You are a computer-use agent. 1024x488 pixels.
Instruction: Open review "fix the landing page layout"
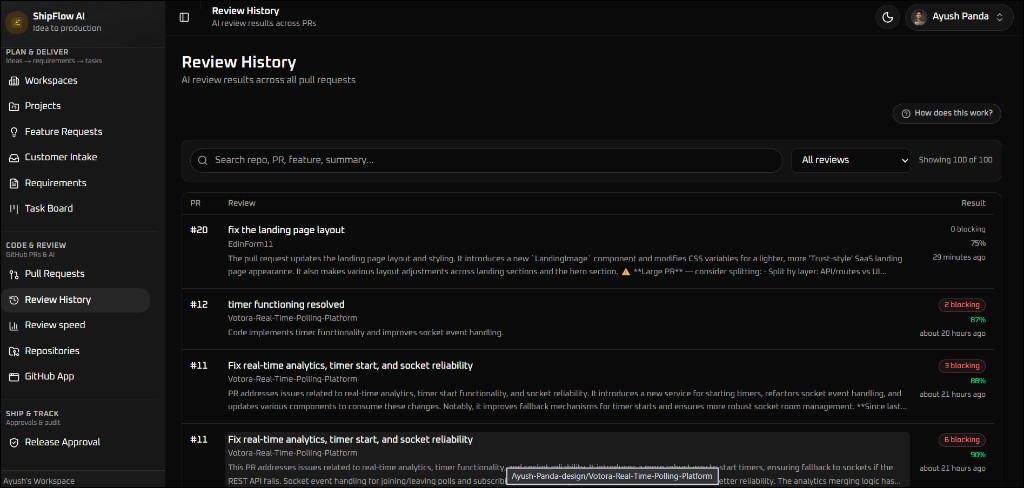pyautogui.click(x=286, y=230)
